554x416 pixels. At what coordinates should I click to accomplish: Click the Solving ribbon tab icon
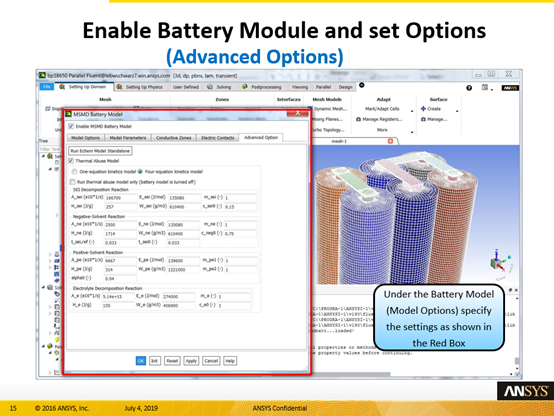(210, 87)
